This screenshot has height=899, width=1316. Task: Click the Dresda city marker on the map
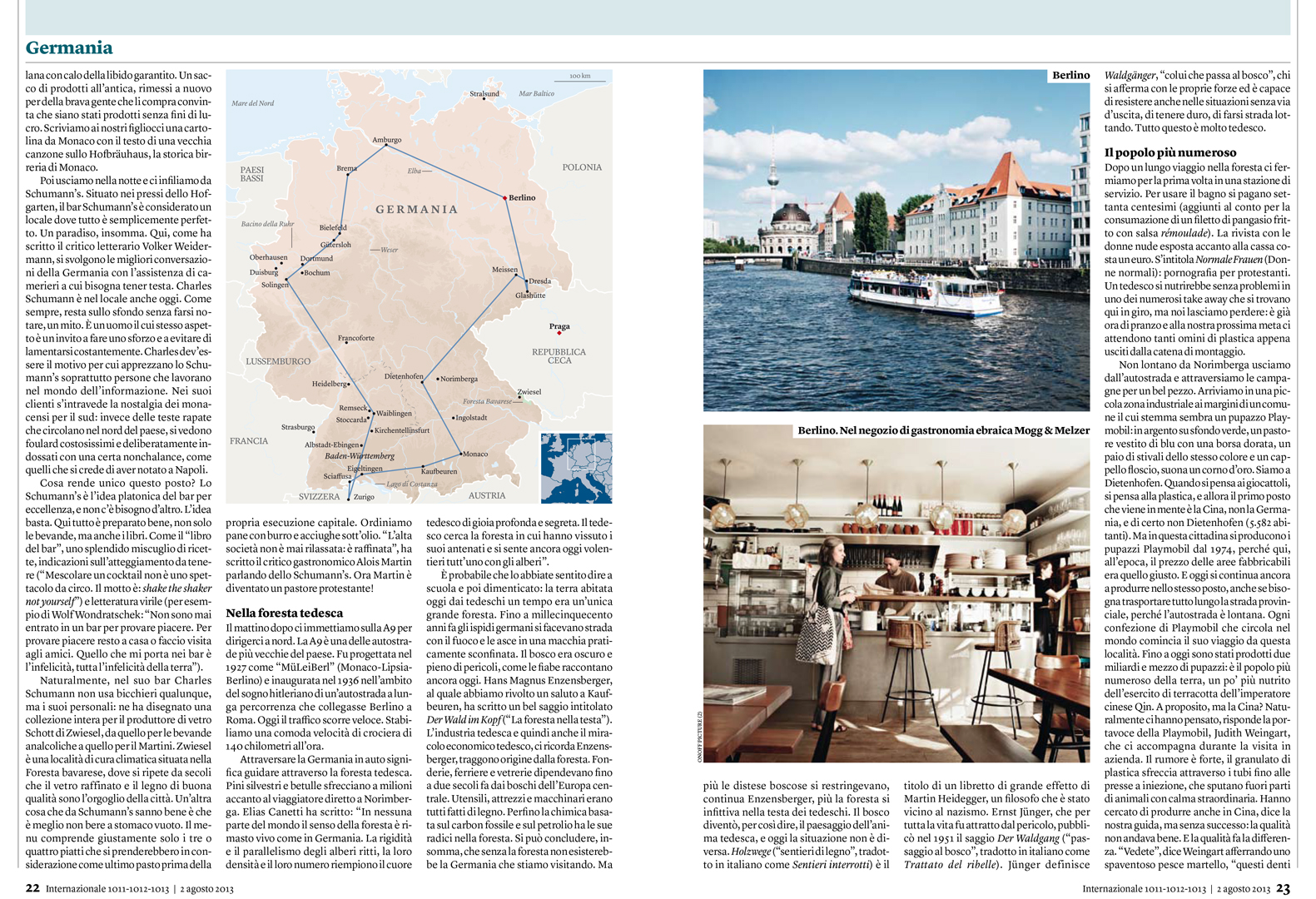tap(526, 281)
